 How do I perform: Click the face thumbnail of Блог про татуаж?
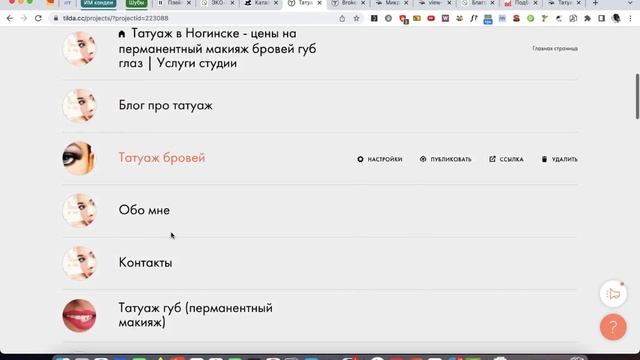coord(79,106)
